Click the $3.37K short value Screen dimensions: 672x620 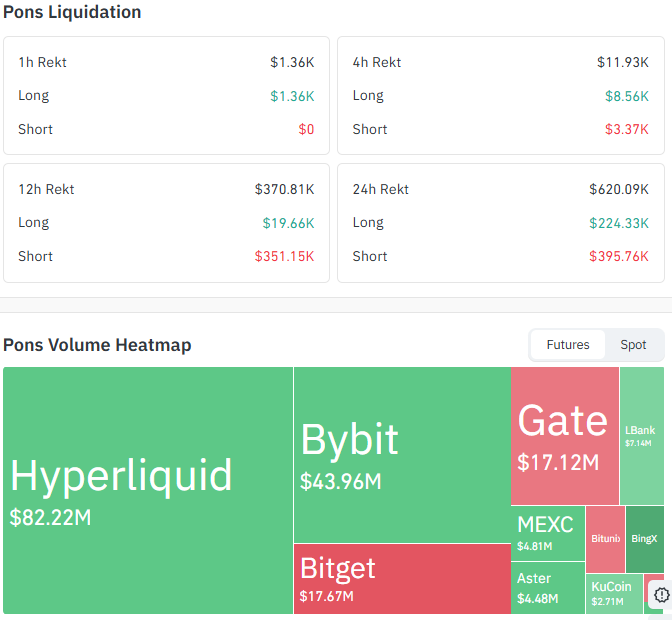click(627, 129)
